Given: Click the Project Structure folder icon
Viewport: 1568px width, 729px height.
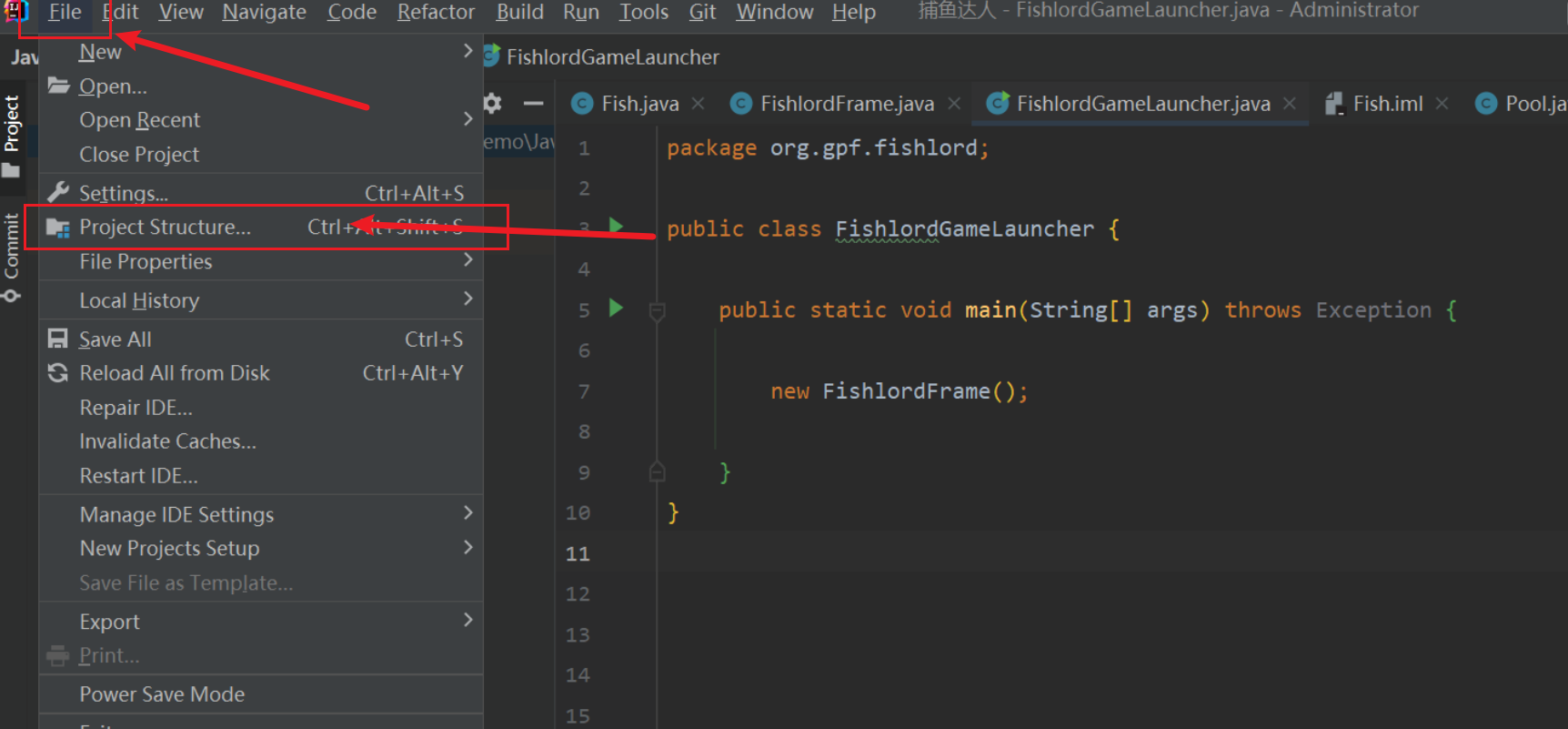Looking at the screenshot, I should click(x=58, y=228).
